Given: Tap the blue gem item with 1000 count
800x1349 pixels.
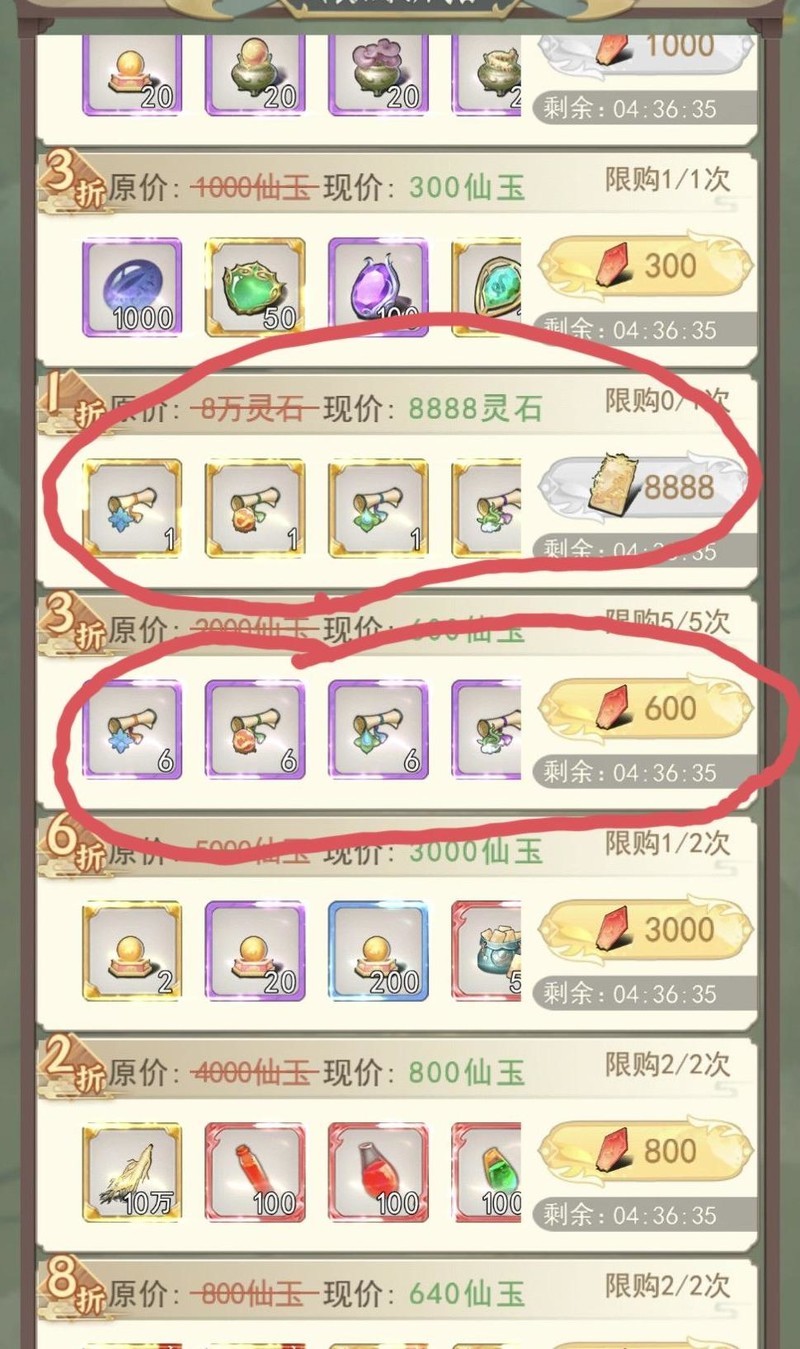Looking at the screenshot, I should tap(132, 287).
